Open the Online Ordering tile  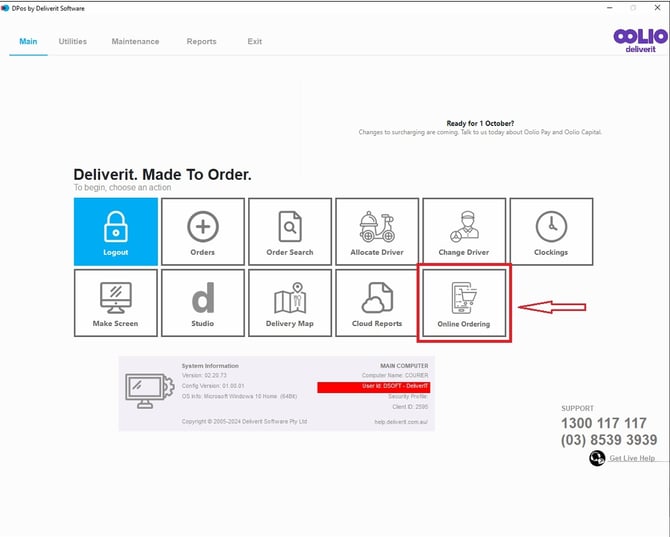pos(464,303)
